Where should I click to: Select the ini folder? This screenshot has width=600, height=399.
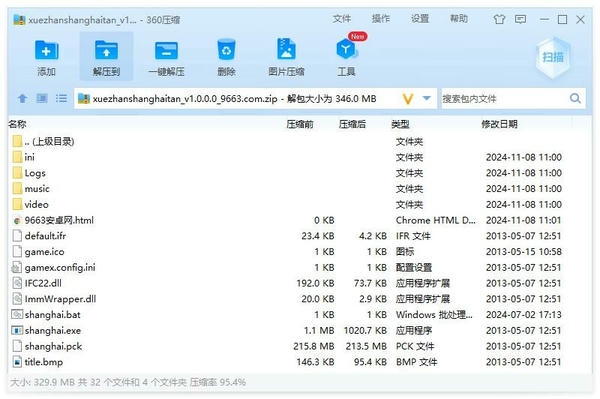300,157
